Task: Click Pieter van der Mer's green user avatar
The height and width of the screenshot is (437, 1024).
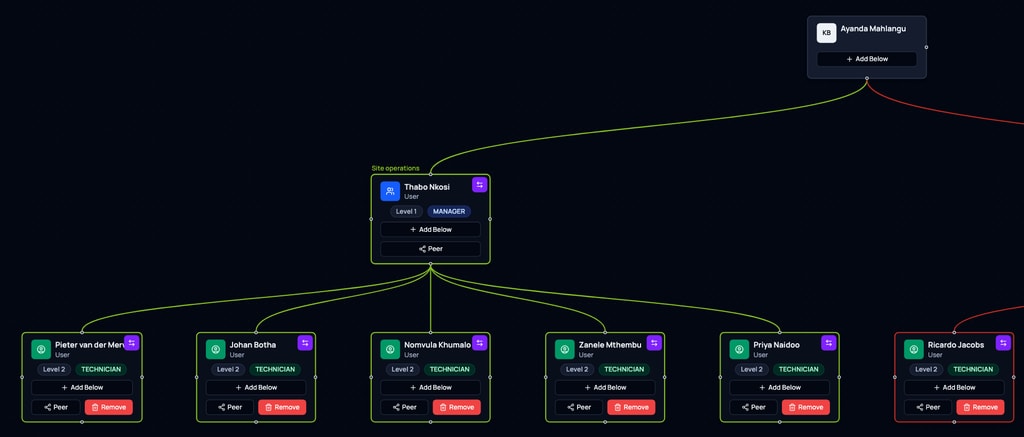Action: pyautogui.click(x=41, y=349)
